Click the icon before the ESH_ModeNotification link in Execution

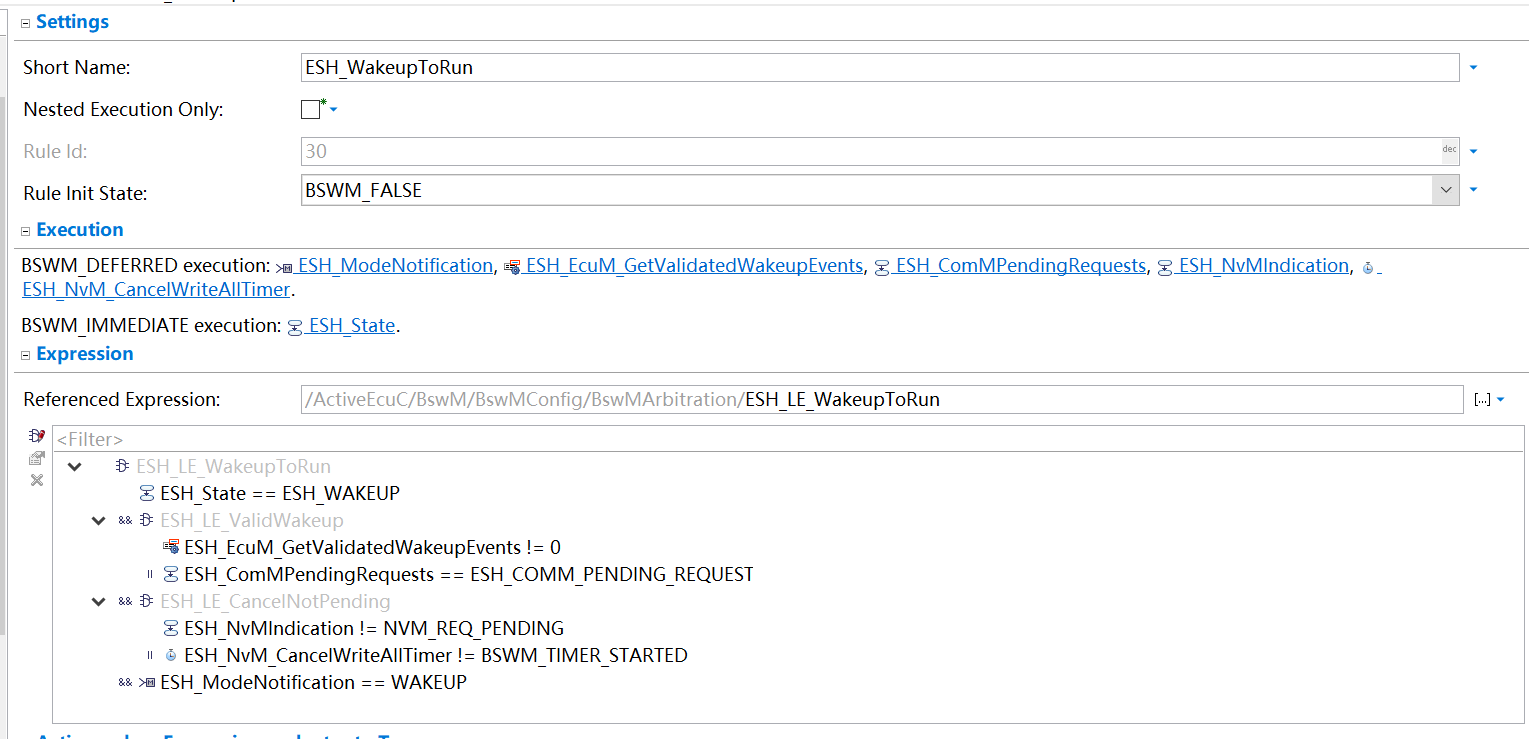point(284,267)
